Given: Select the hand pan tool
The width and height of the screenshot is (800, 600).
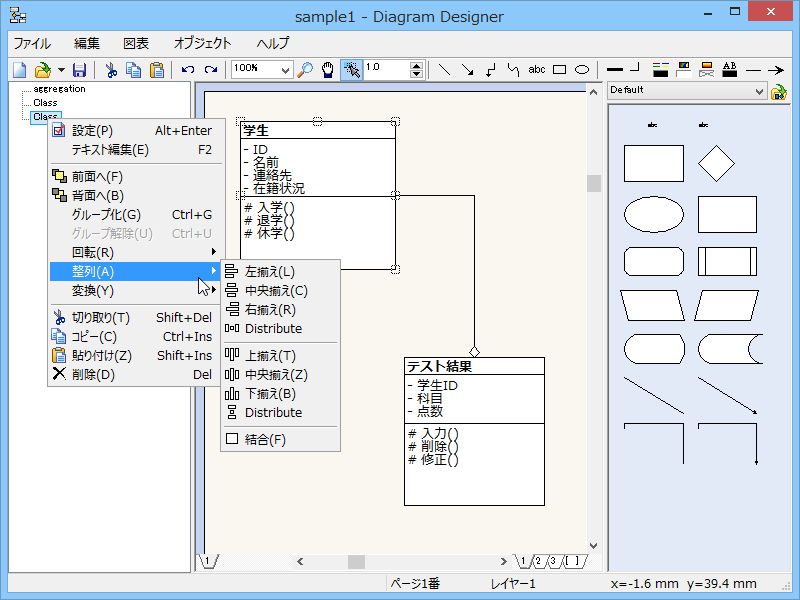Looking at the screenshot, I should point(328,70).
